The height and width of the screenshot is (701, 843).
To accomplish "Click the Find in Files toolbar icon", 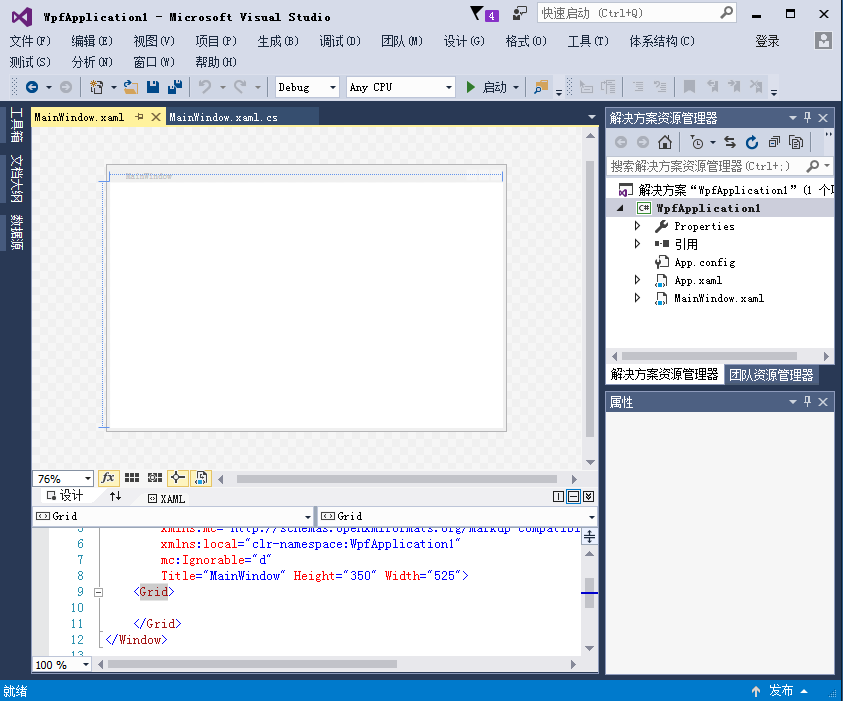I will tap(541, 87).
